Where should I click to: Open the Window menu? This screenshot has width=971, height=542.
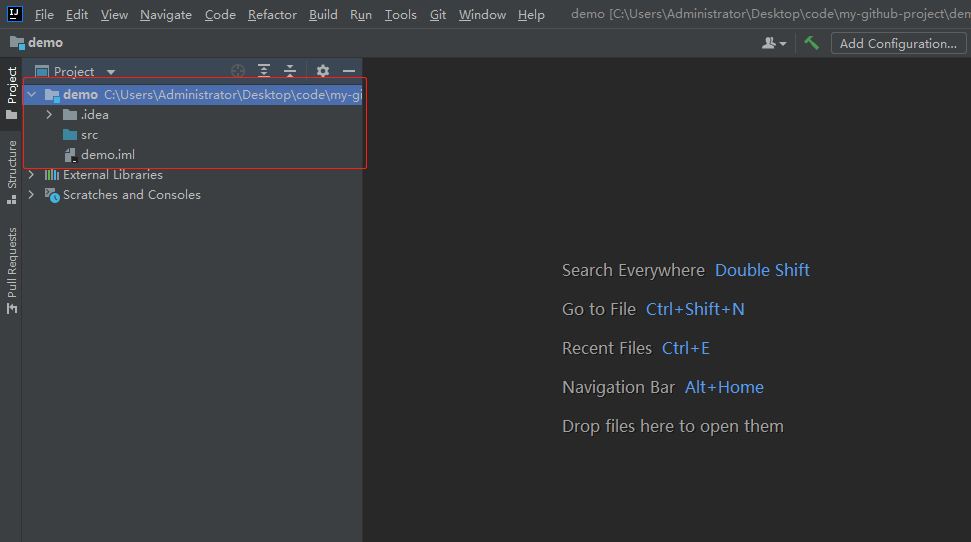point(482,14)
